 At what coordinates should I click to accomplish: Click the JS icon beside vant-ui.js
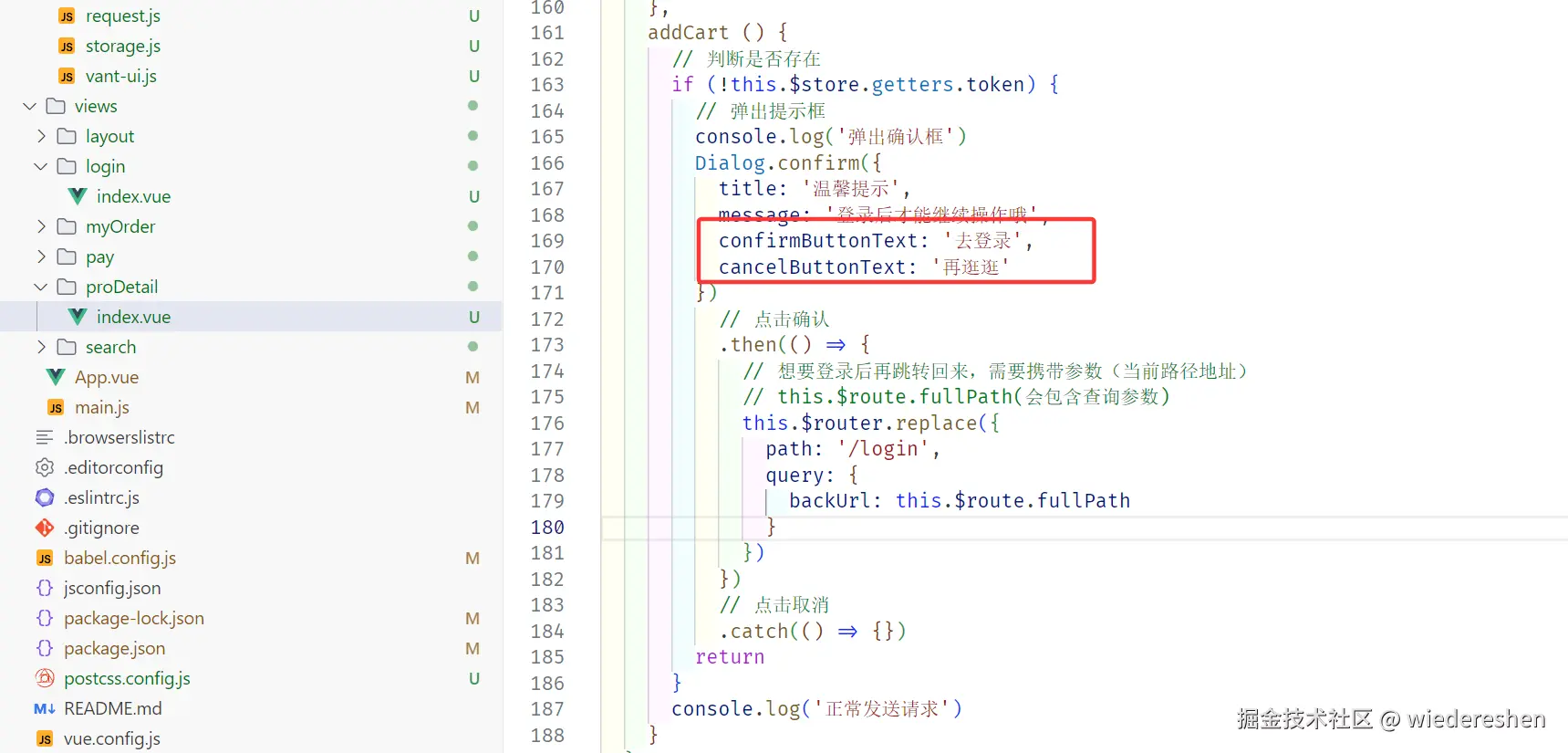[x=67, y=77]
